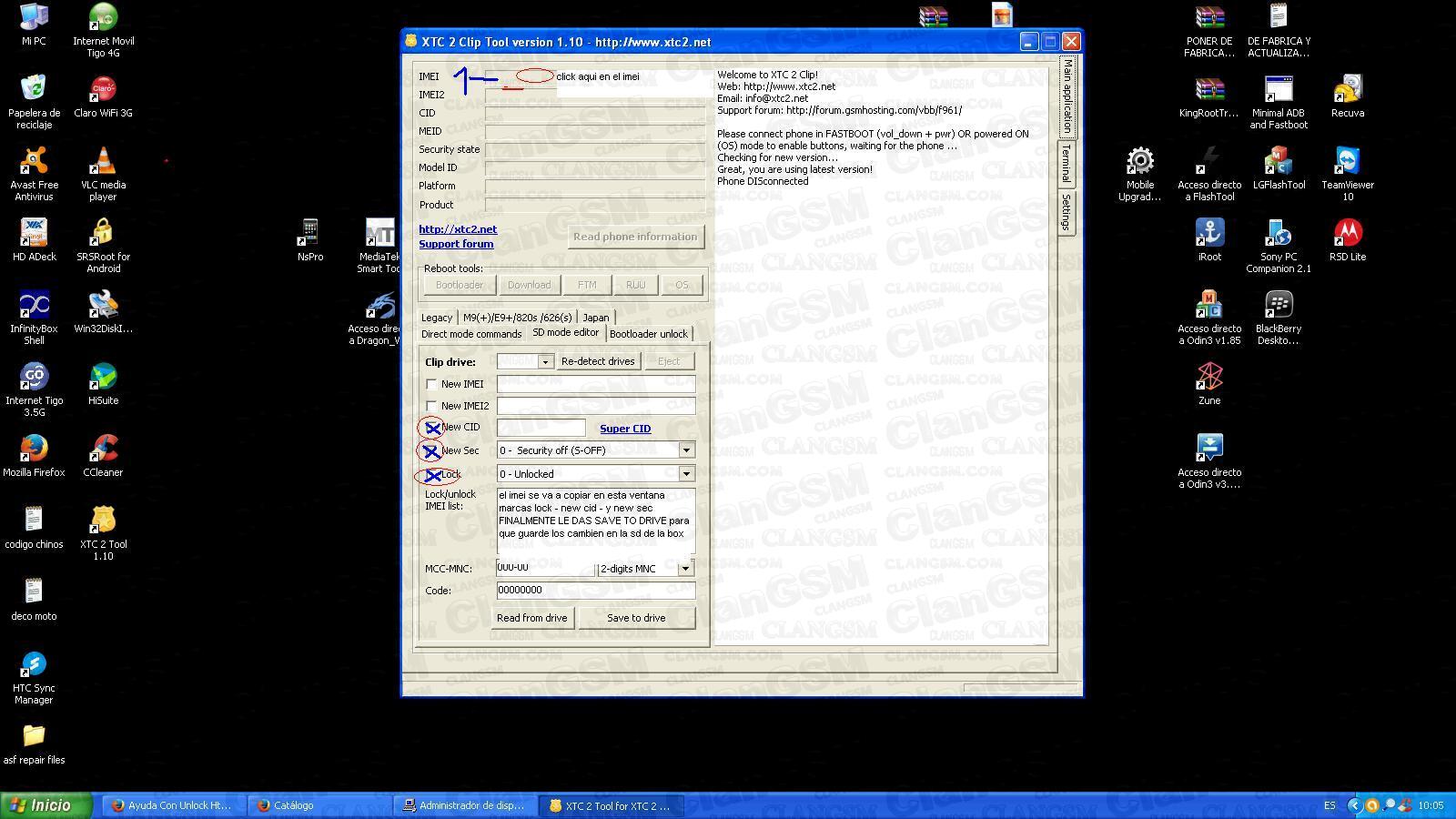Click in the New IMEI text field
The width and height of the screenshot is (1456, 819).
pos(596,384)
